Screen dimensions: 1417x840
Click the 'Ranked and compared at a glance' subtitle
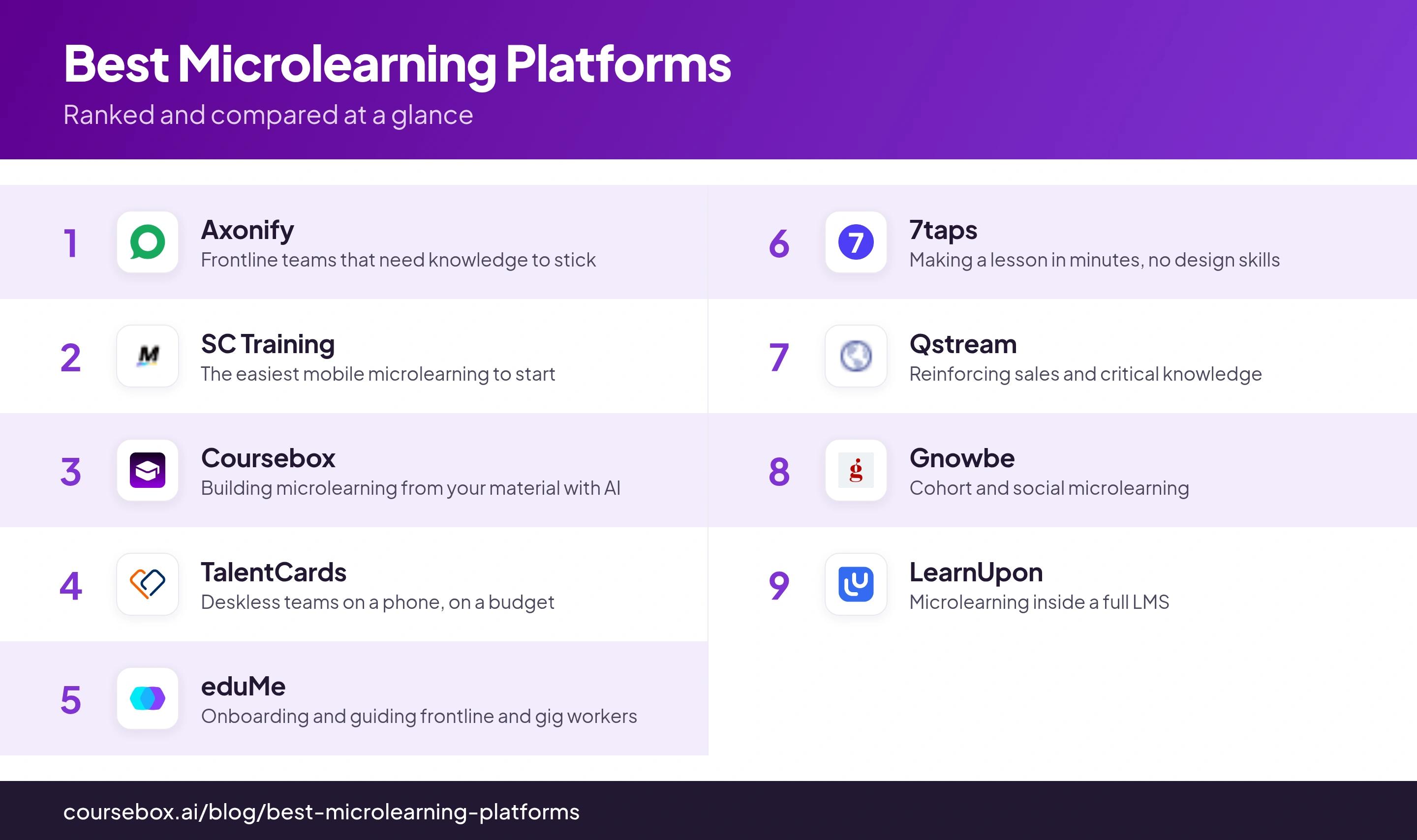[x=268, y=116]
